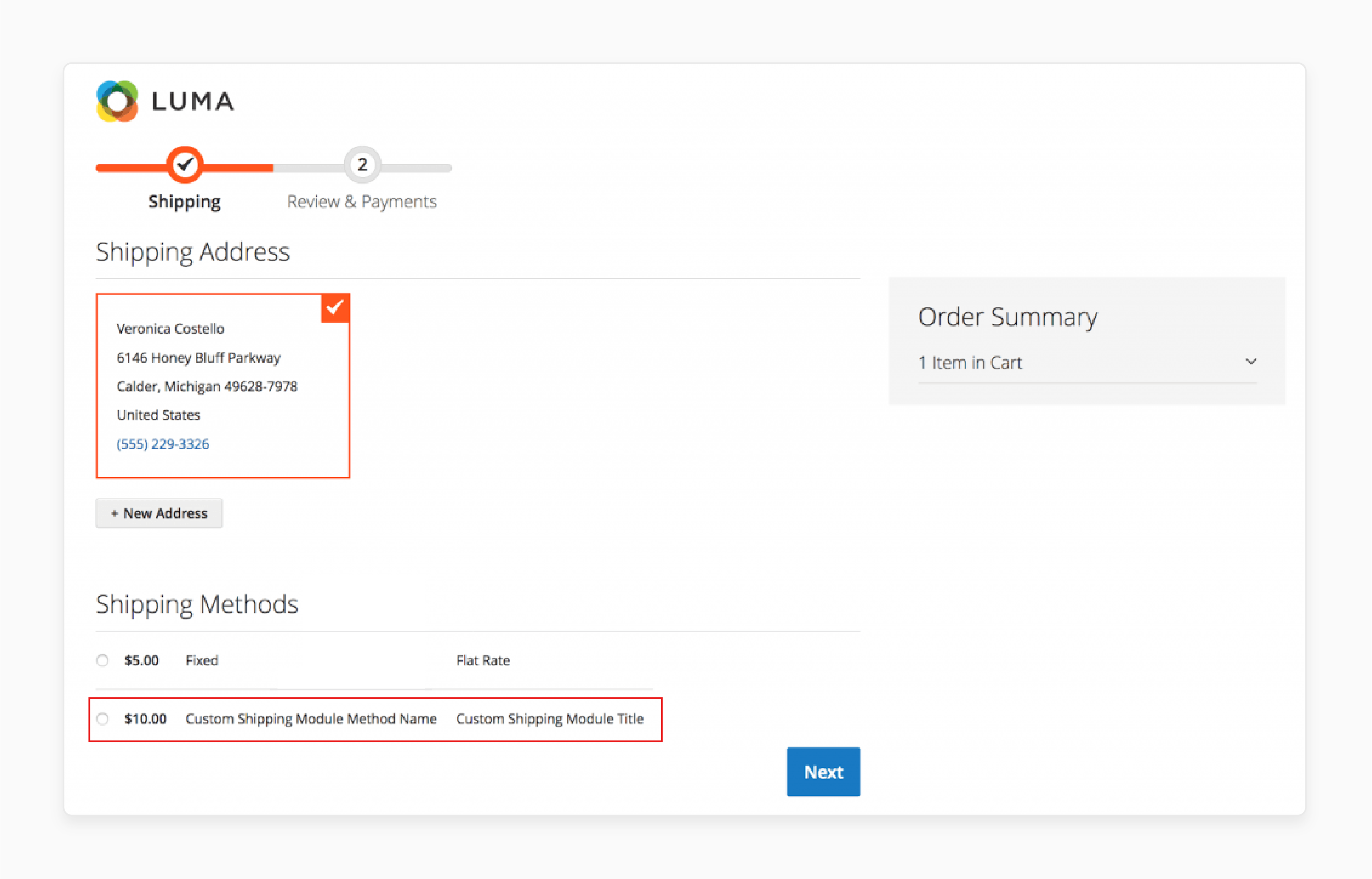
Task: Click the Shipping step checkmark circle
Action: [185, 165]
